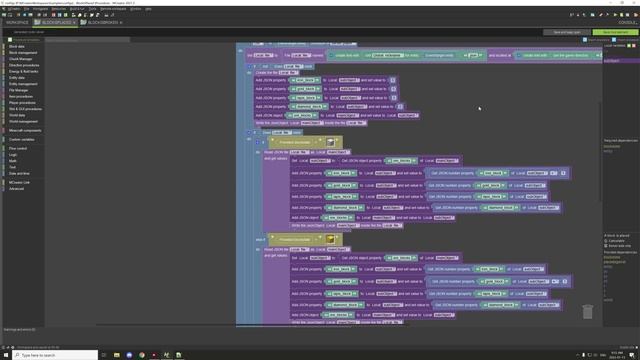Open the MCreator taskbar icon
640x360 pixels.
[x=167, y=355]
